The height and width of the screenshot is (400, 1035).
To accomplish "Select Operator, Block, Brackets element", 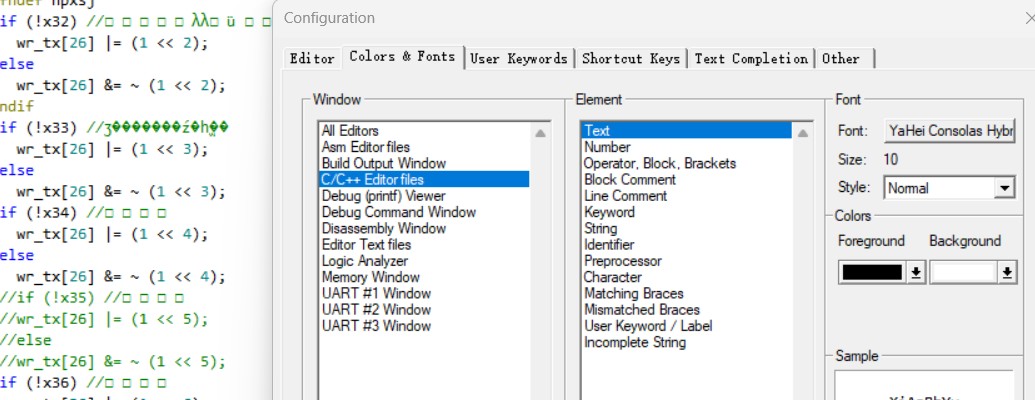I will [686, 163].
